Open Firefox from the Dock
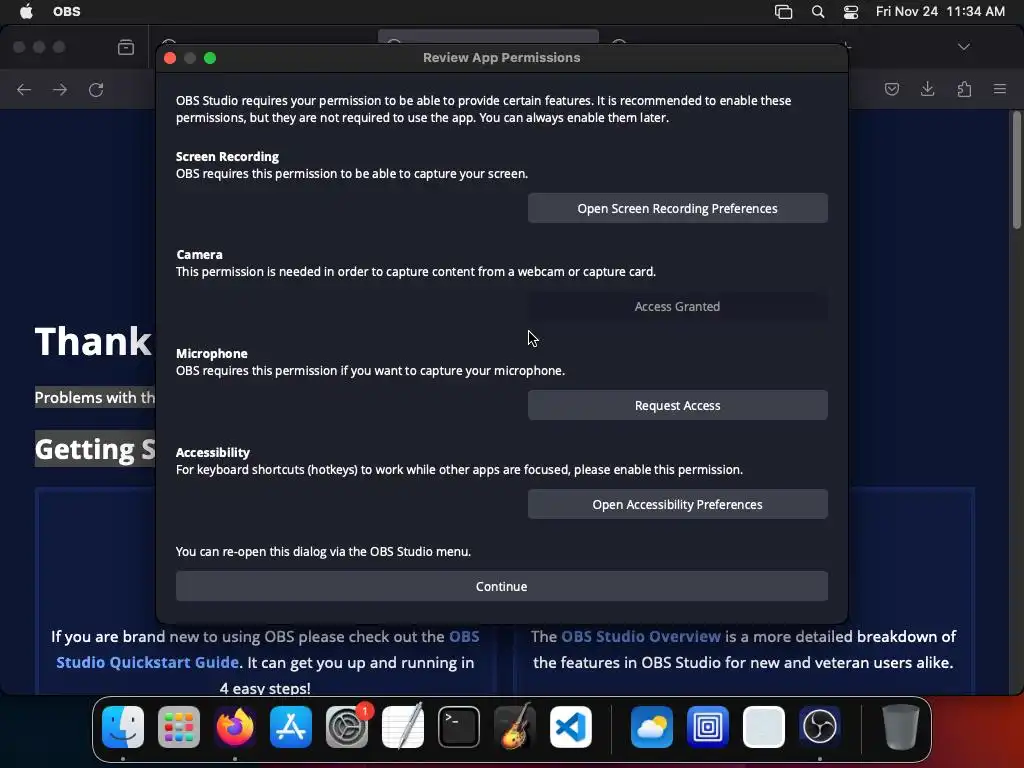Viewport: 1024px width, 768px height. pyautogui.click(x=235, y=727)
